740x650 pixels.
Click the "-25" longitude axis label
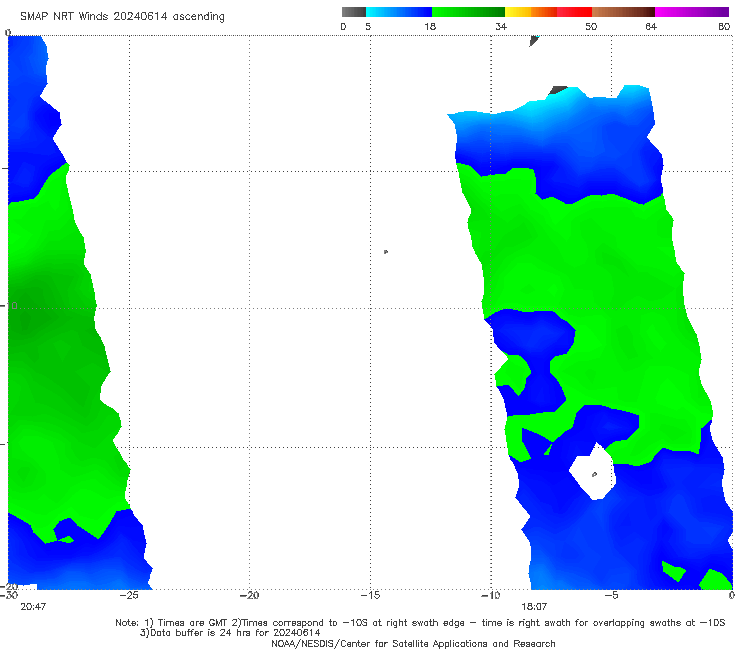click(129, 595)
